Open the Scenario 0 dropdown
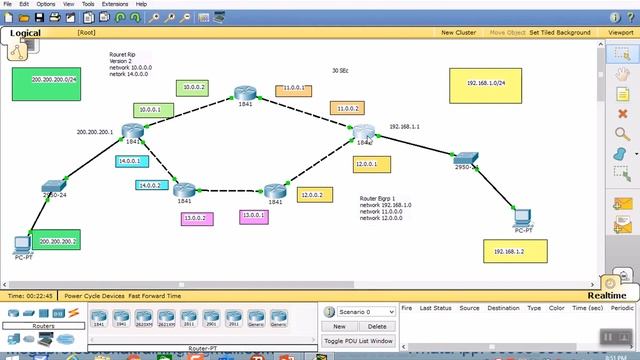 click(x=366, y=312)
